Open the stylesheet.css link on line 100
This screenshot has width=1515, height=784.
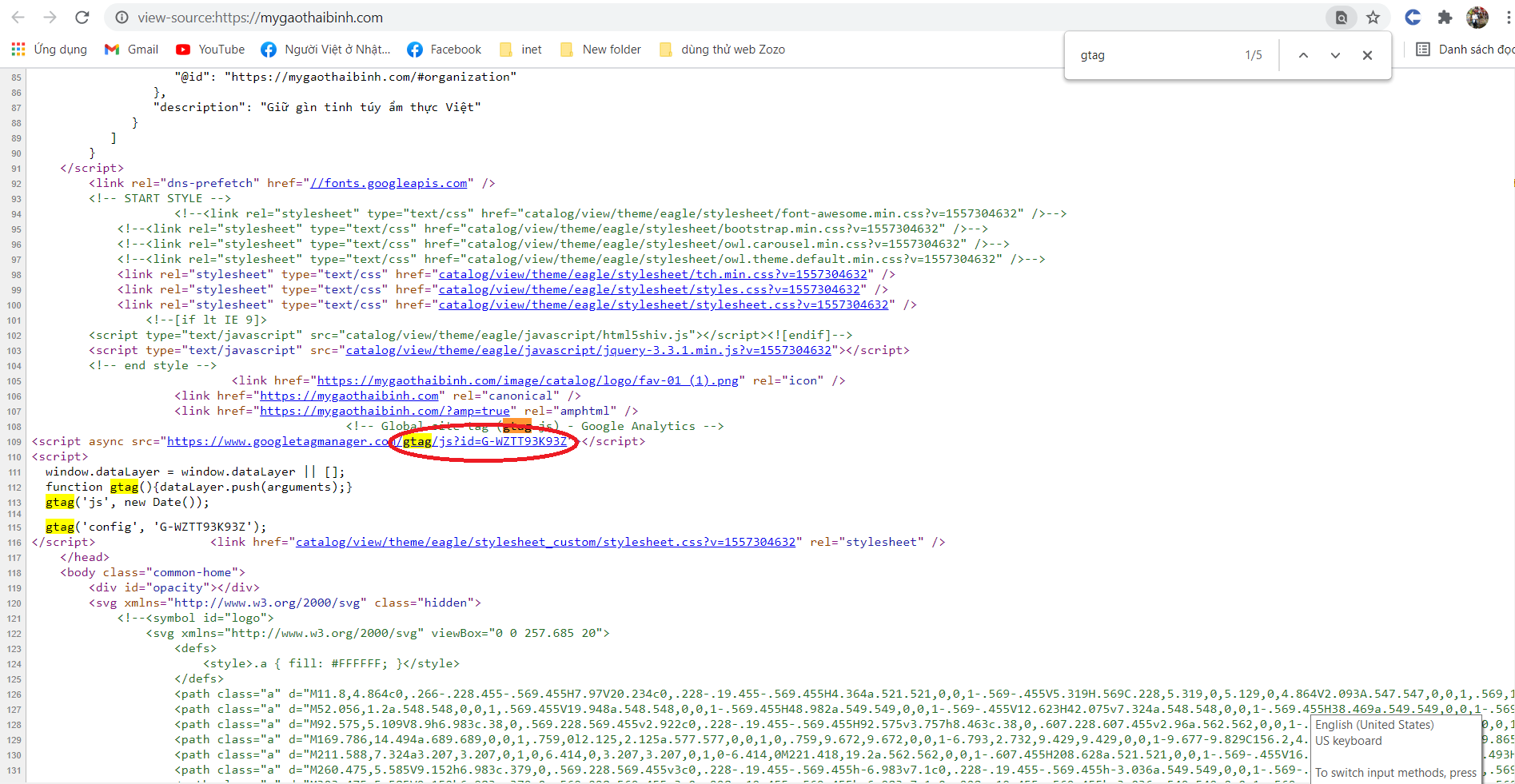(x=664, y=304)
